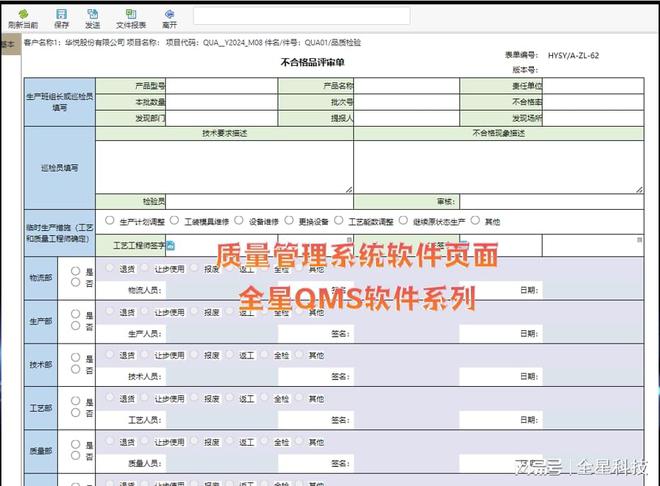The width and height of the screenshot is (660, 486).
Task: Select the 设备维修 radio option
Action: [x=239, y=220]
